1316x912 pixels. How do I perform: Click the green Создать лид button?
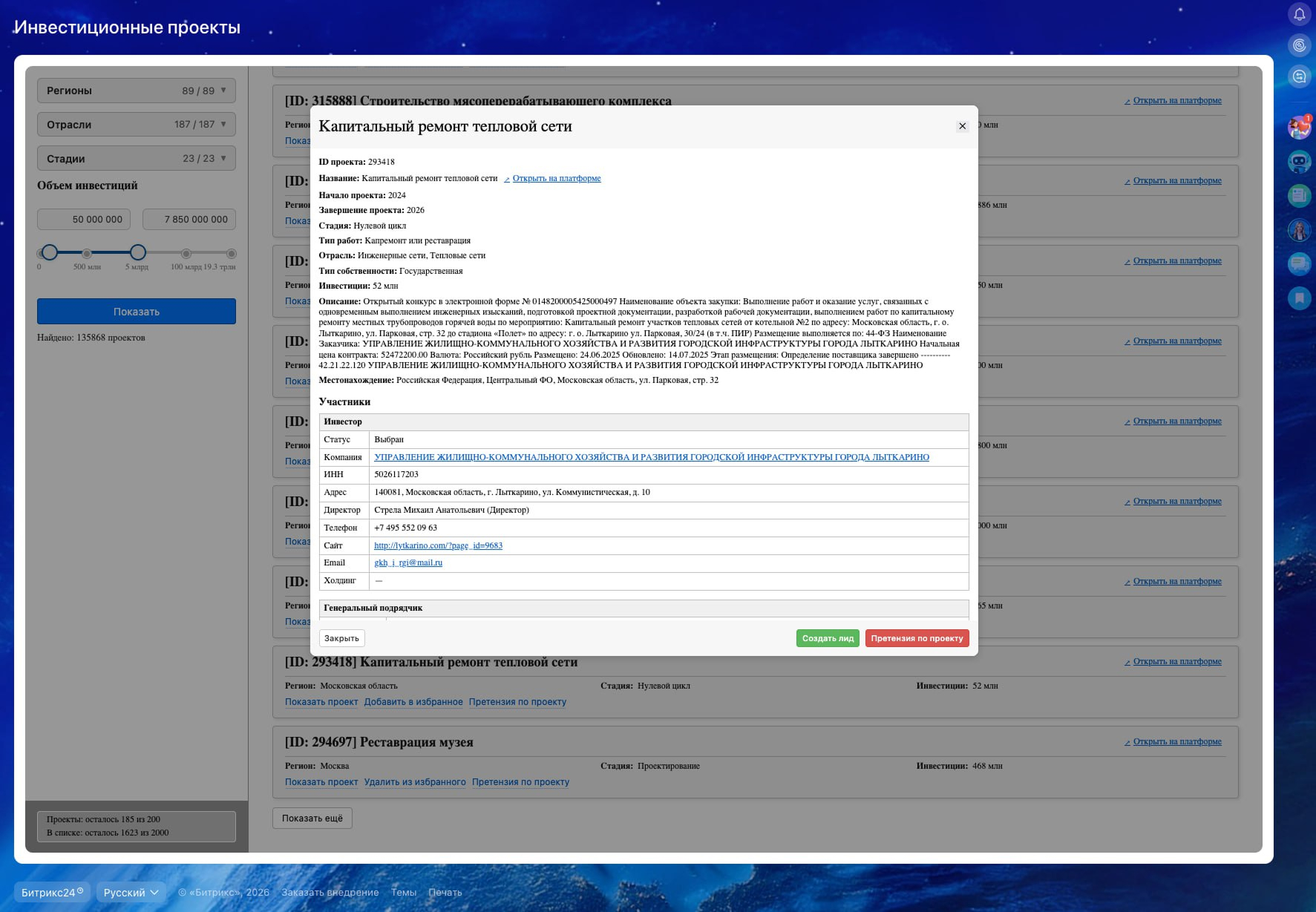[x=828, y=638]
